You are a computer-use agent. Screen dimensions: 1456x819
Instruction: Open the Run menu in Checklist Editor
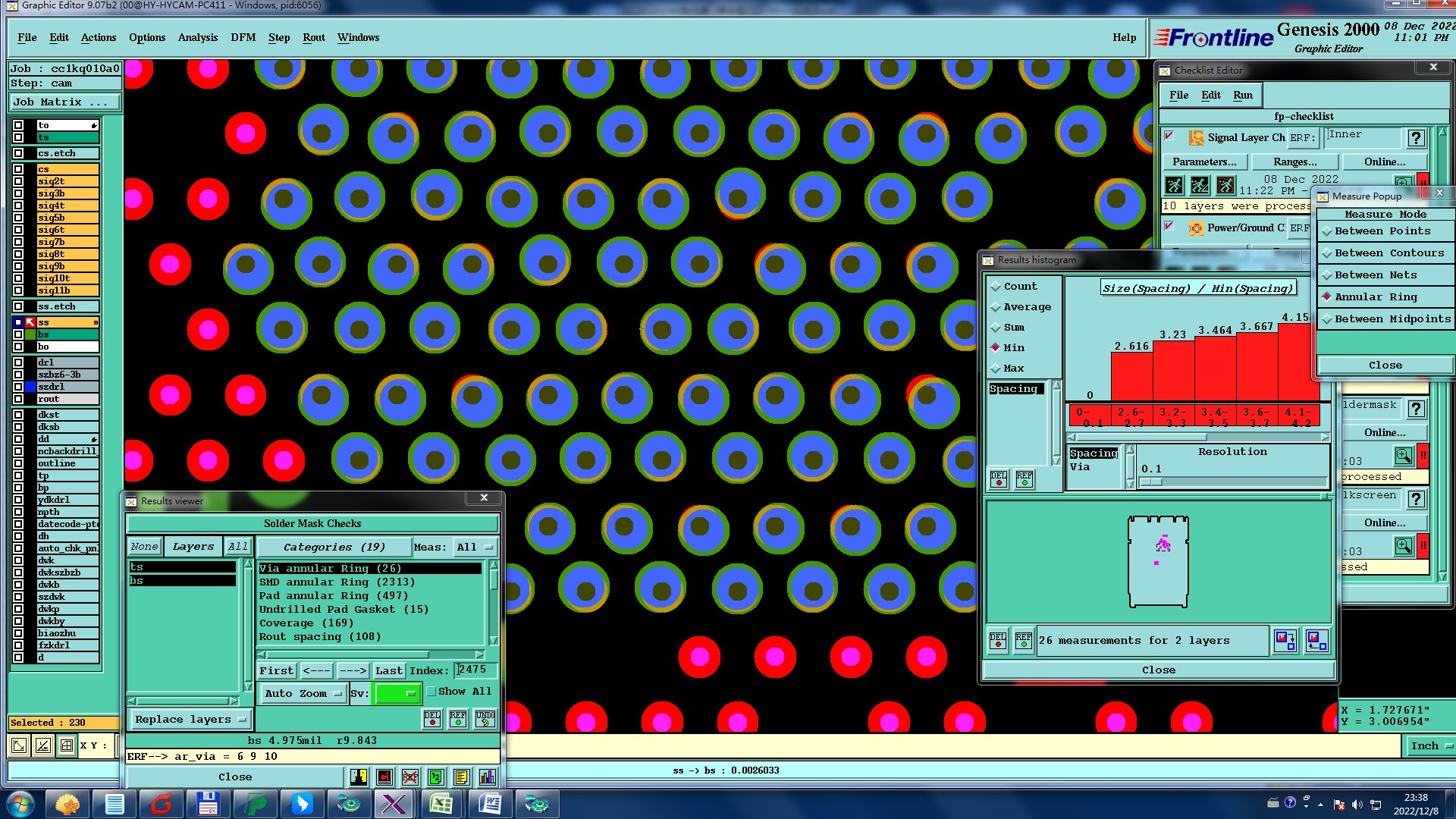1242,95
